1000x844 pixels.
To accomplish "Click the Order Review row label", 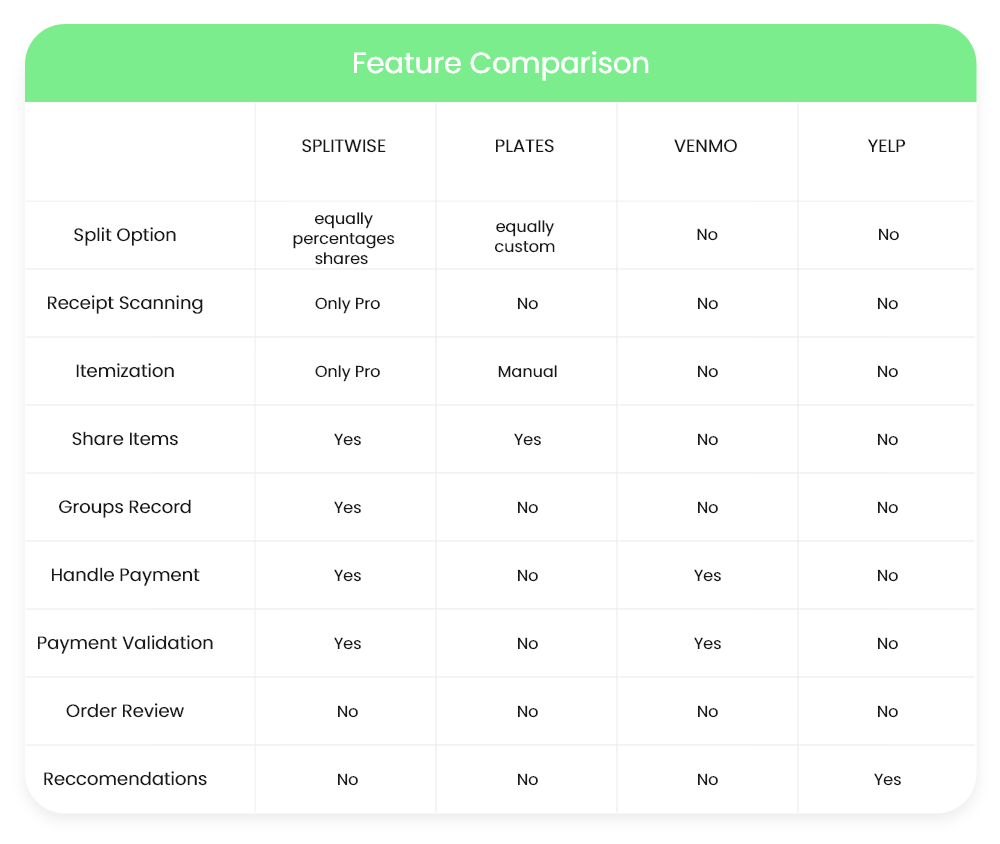I will click(125, 711).
